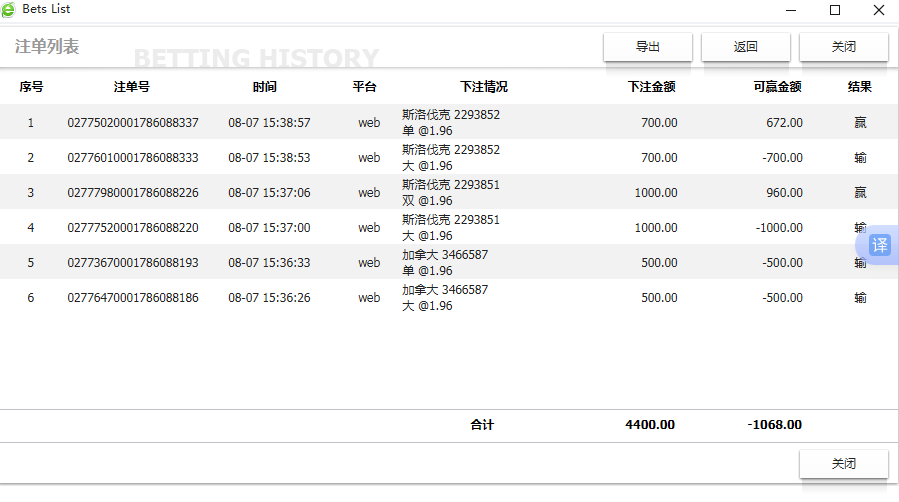Viewport: 899px width, 502px height.
Task: Click time 08-07 15:38:53
Action: [269, 158]
